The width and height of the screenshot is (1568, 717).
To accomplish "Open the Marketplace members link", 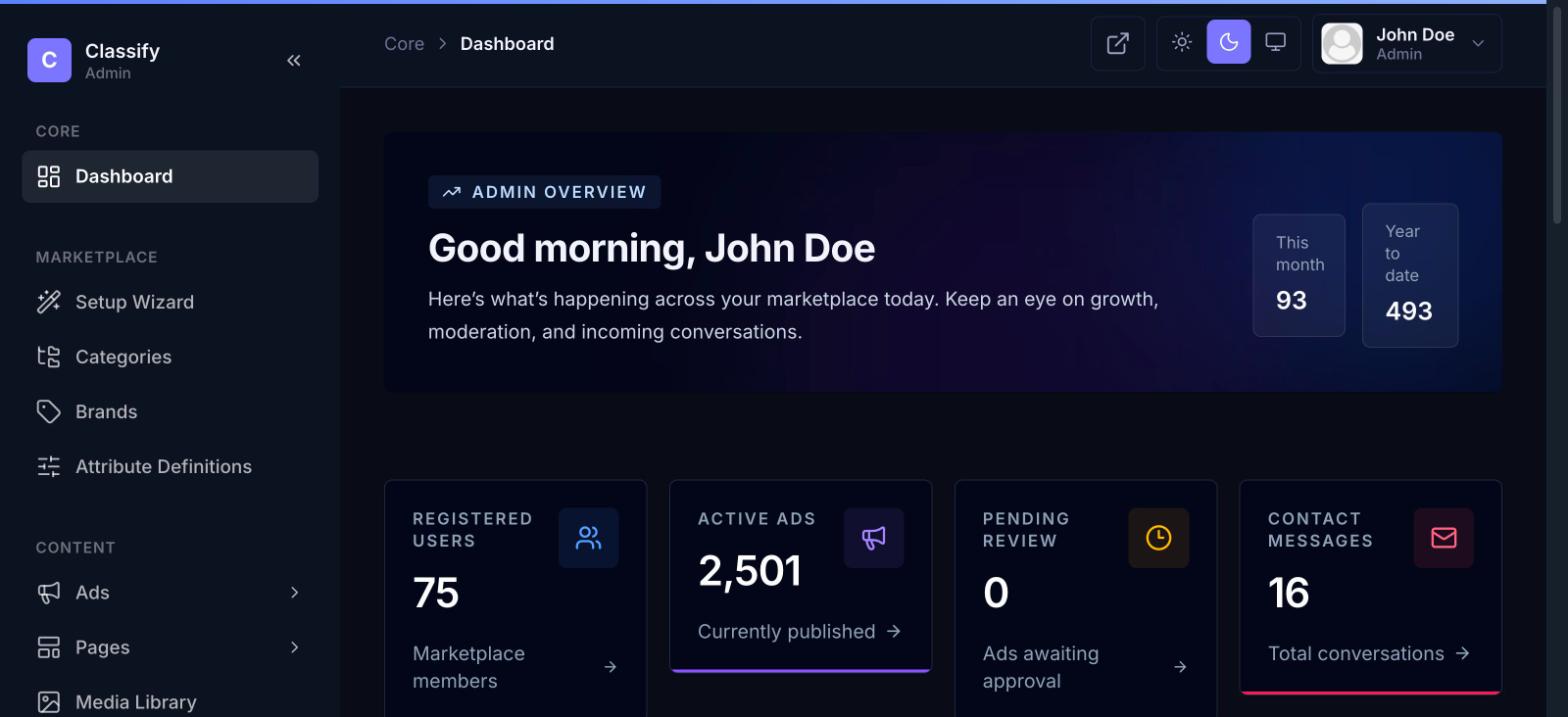I will 515,667.
